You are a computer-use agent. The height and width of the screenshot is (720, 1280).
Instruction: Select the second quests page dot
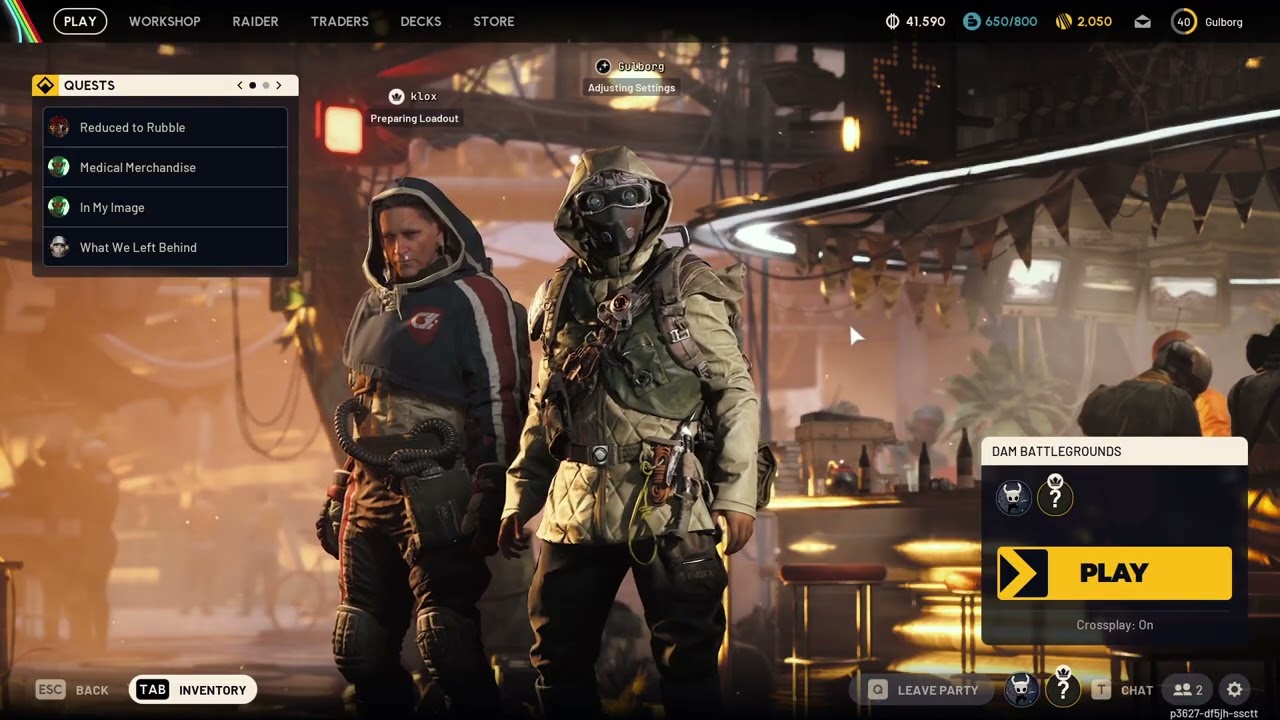pos(265,85)
